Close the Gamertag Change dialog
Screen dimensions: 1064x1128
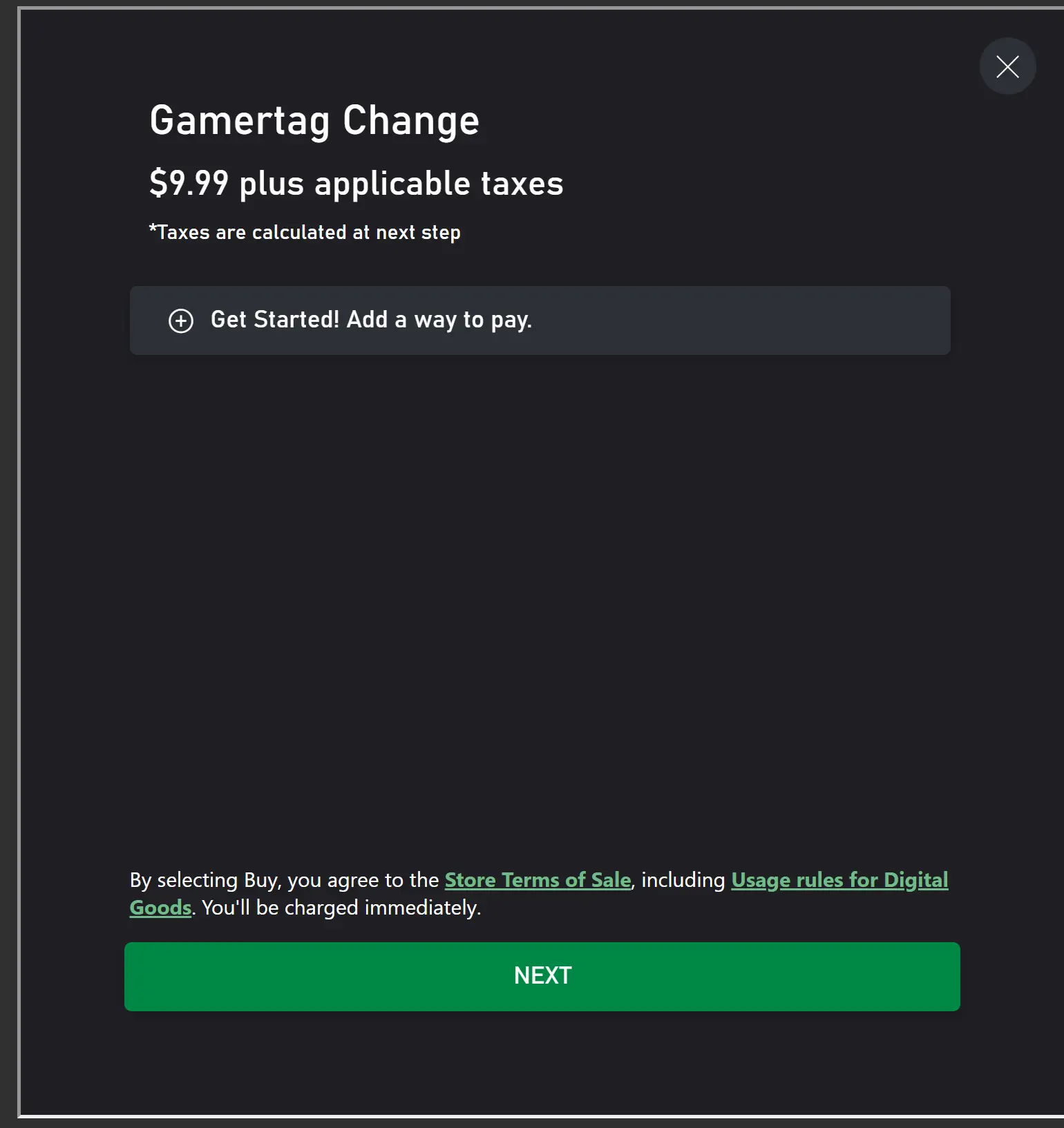(1007, 66)
